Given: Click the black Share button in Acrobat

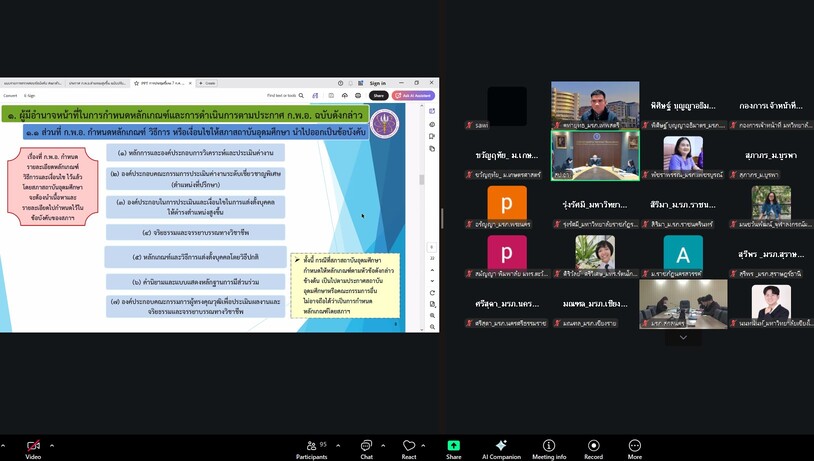Looking at the screenshot, I should (x=378, y=96).
